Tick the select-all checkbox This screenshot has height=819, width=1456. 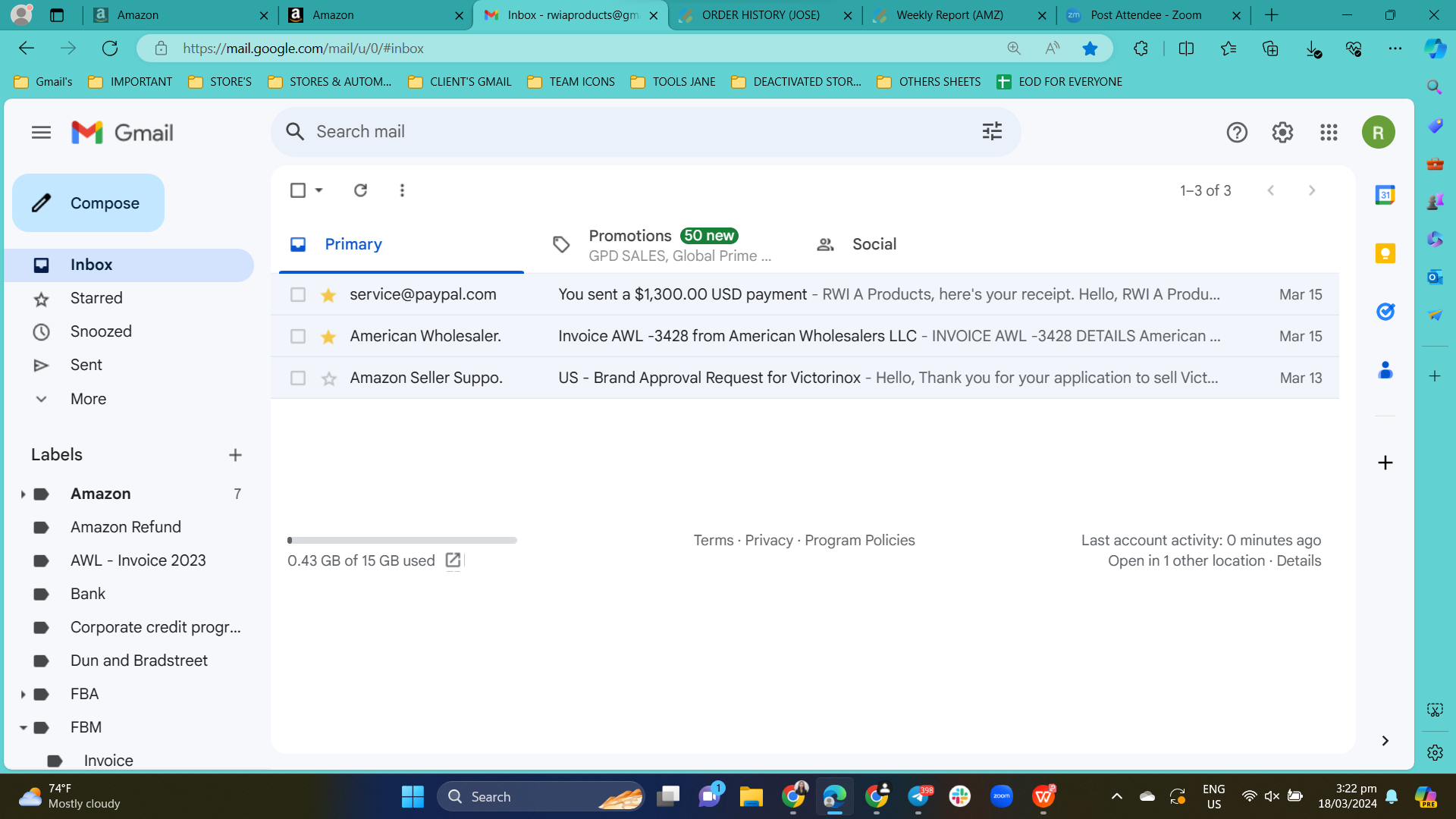(x=298, y=190)
